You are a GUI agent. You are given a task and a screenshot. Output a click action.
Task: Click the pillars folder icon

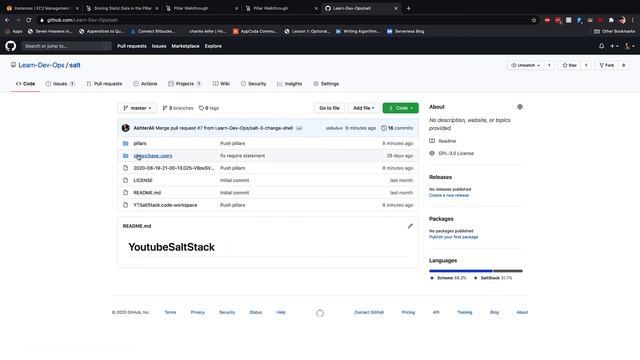tap(125, 143)
